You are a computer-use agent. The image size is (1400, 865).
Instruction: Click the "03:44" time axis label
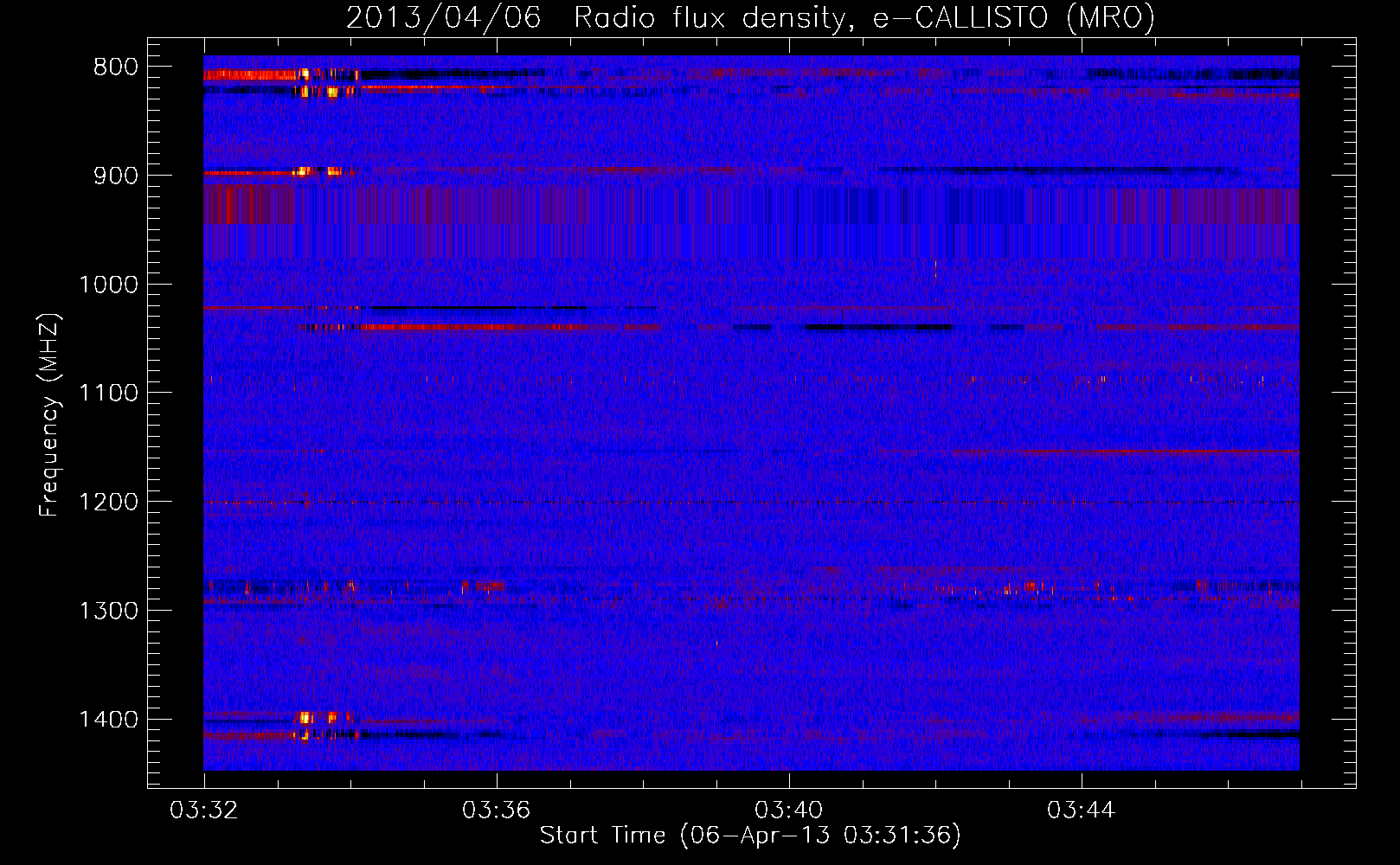(1082, 811)
